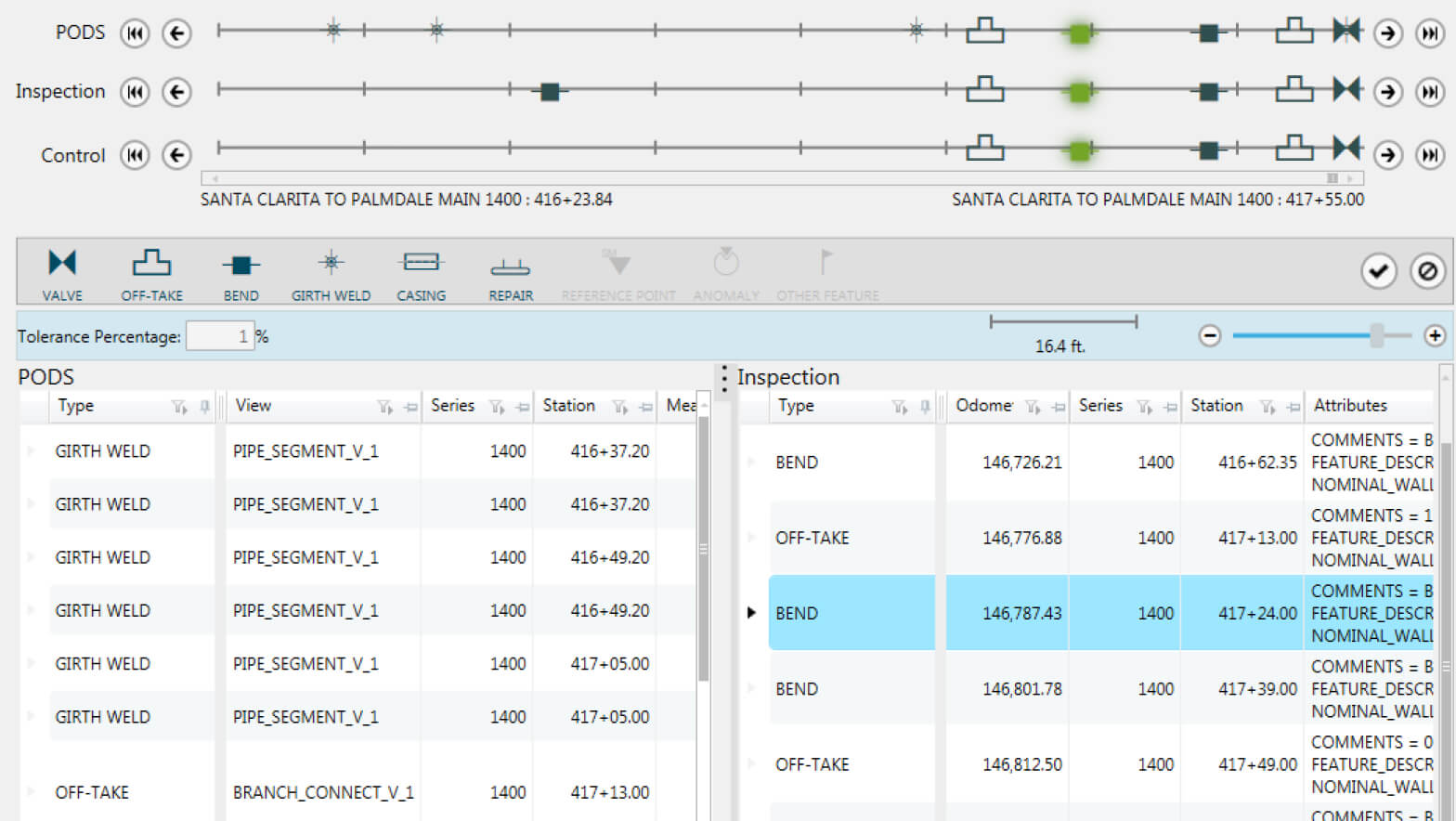
Task: Pick the Girth Weld feature tool
Action: pyautogui.click(x=331, y=272)
